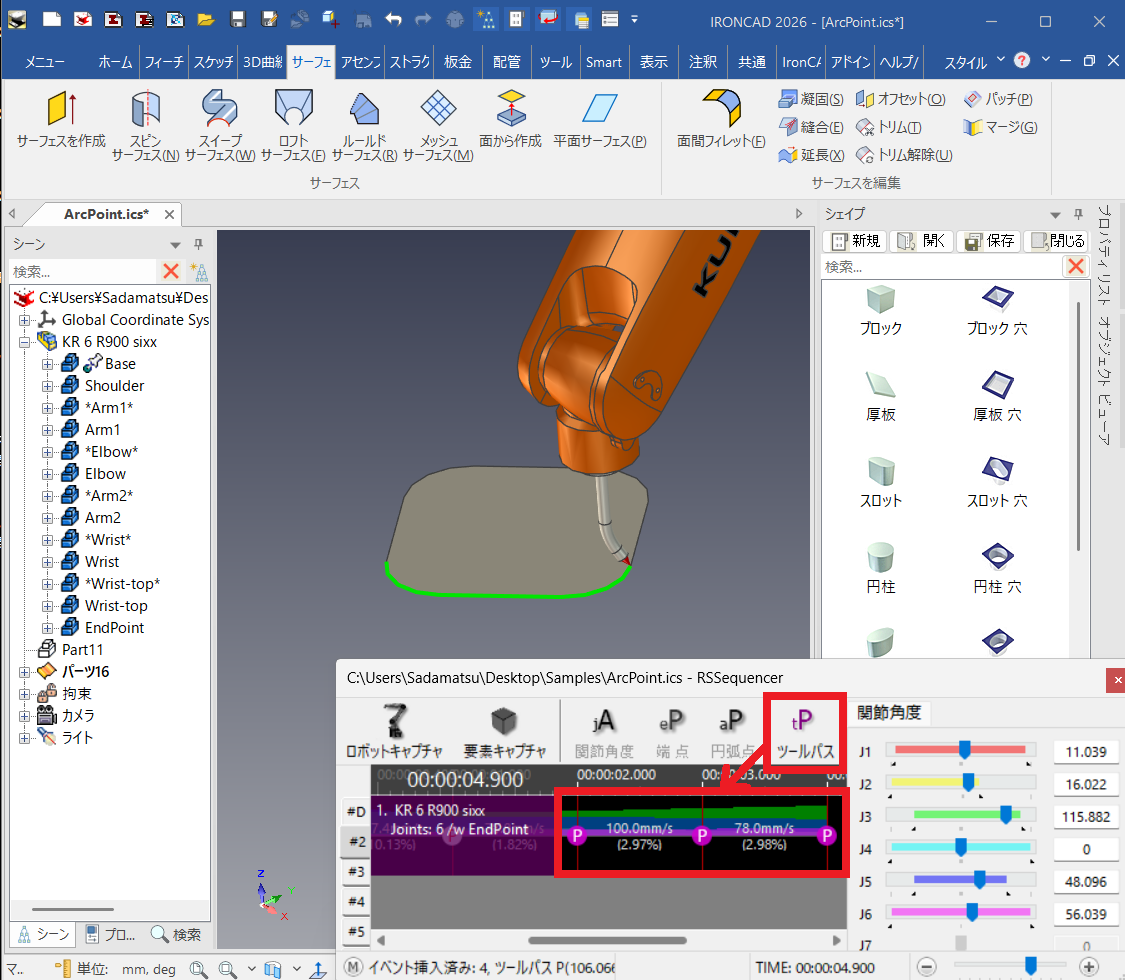Viewport: 1125px width, 980px height.
Task: Click ロボットキャプチャ in RSSequencer
Action: tap(394, 731)
